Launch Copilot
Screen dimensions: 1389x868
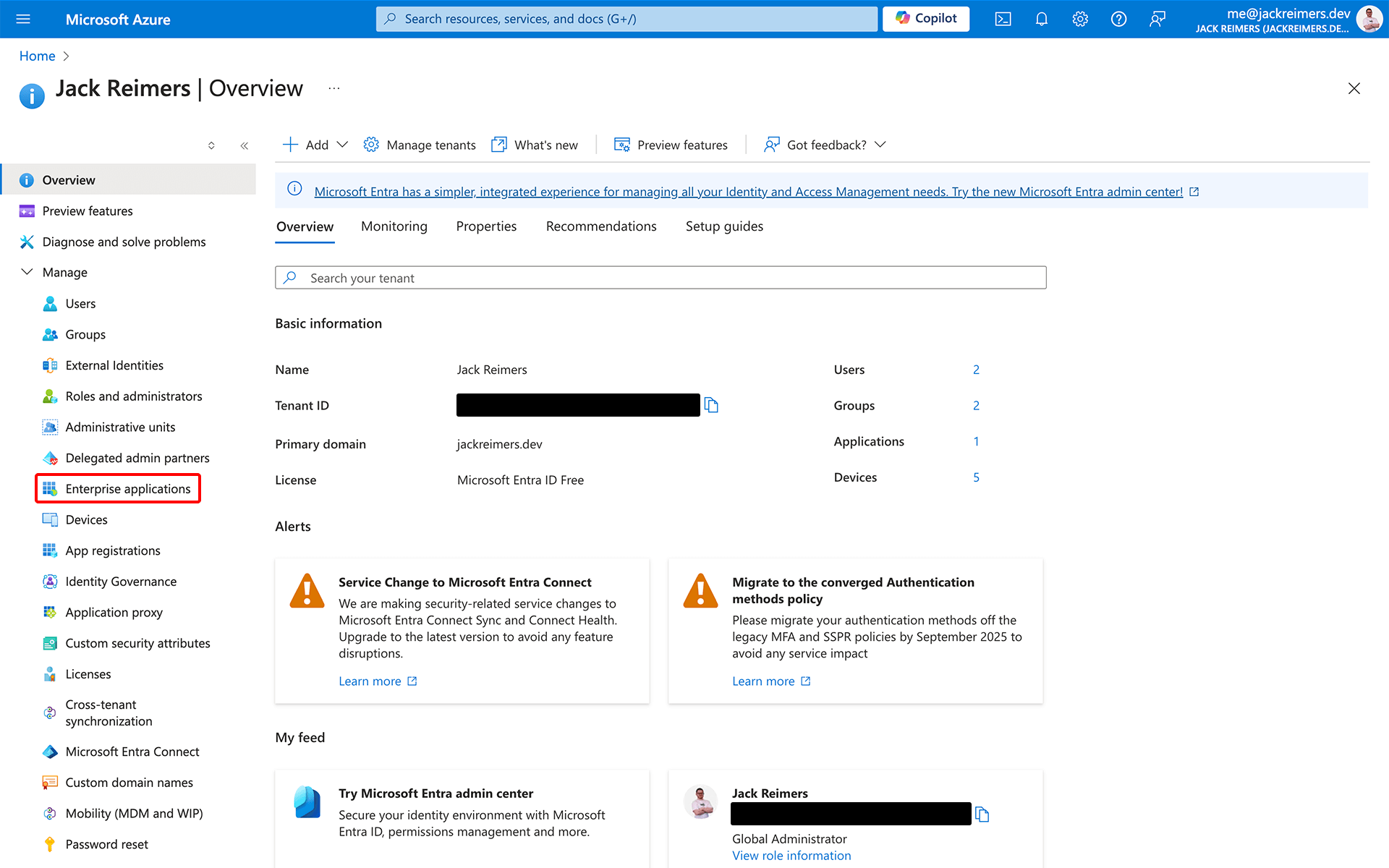point(926,19)
